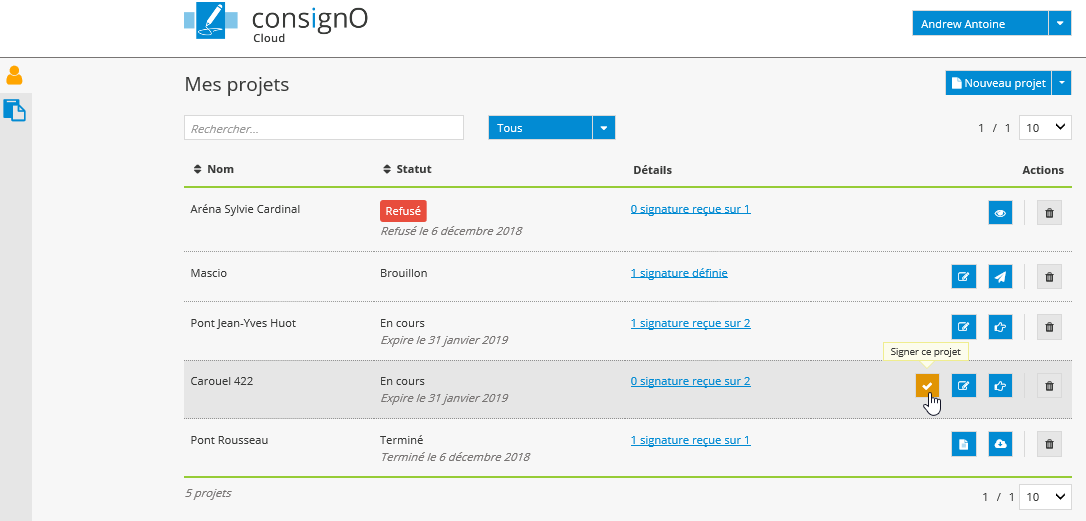Open the Pont Rousseau document icon
The width and height of the screenshot is (1086, 521).
pos(963,445)
